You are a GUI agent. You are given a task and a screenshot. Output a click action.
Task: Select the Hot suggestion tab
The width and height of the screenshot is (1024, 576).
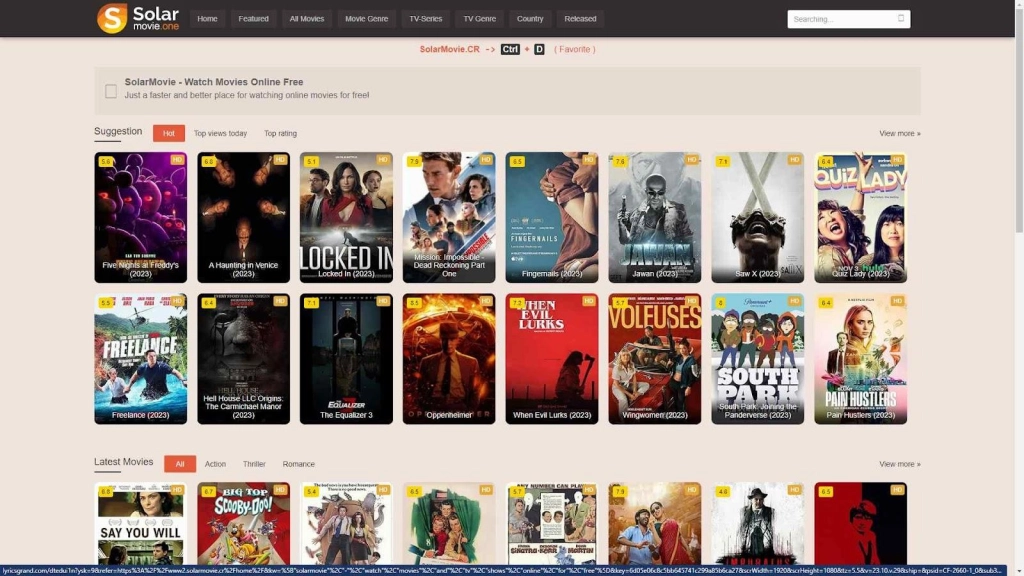point(168,133)
